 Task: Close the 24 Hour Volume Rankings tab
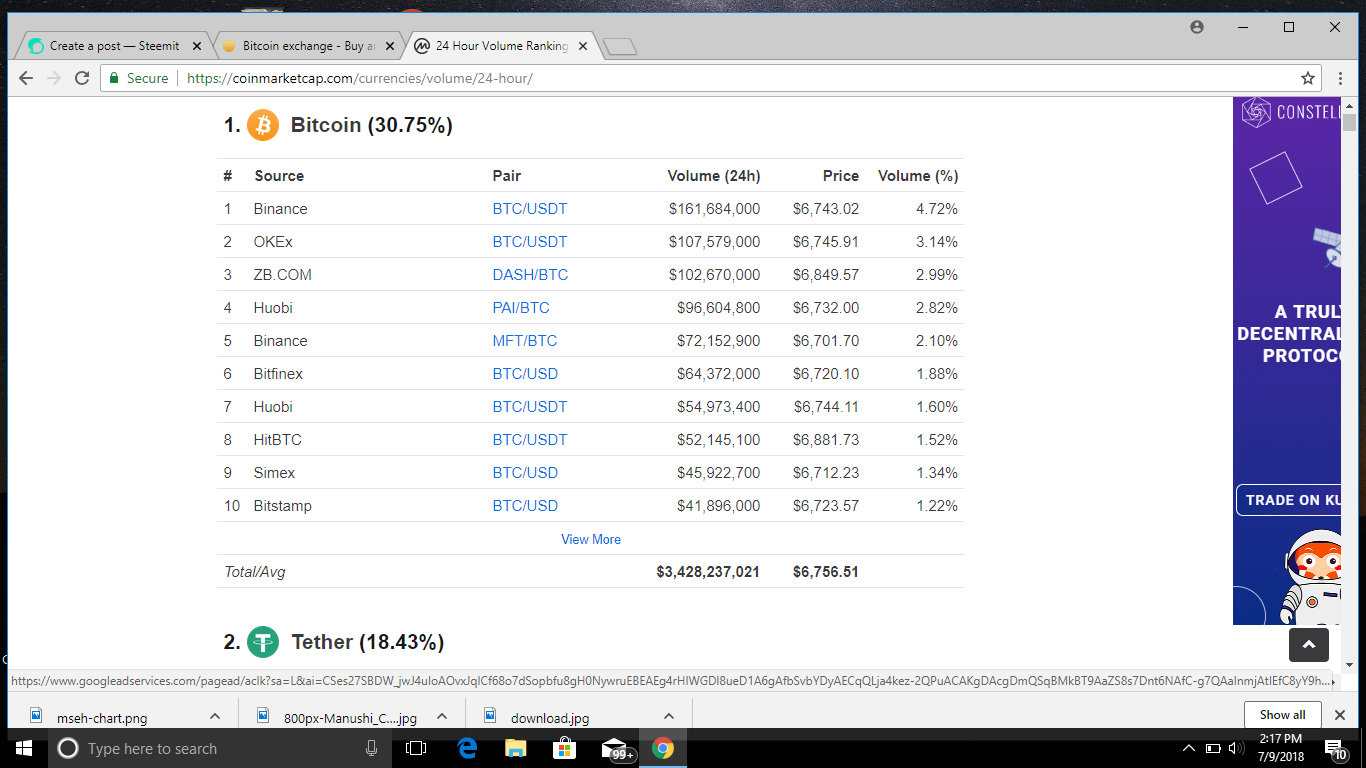click(x=582, y=46)
